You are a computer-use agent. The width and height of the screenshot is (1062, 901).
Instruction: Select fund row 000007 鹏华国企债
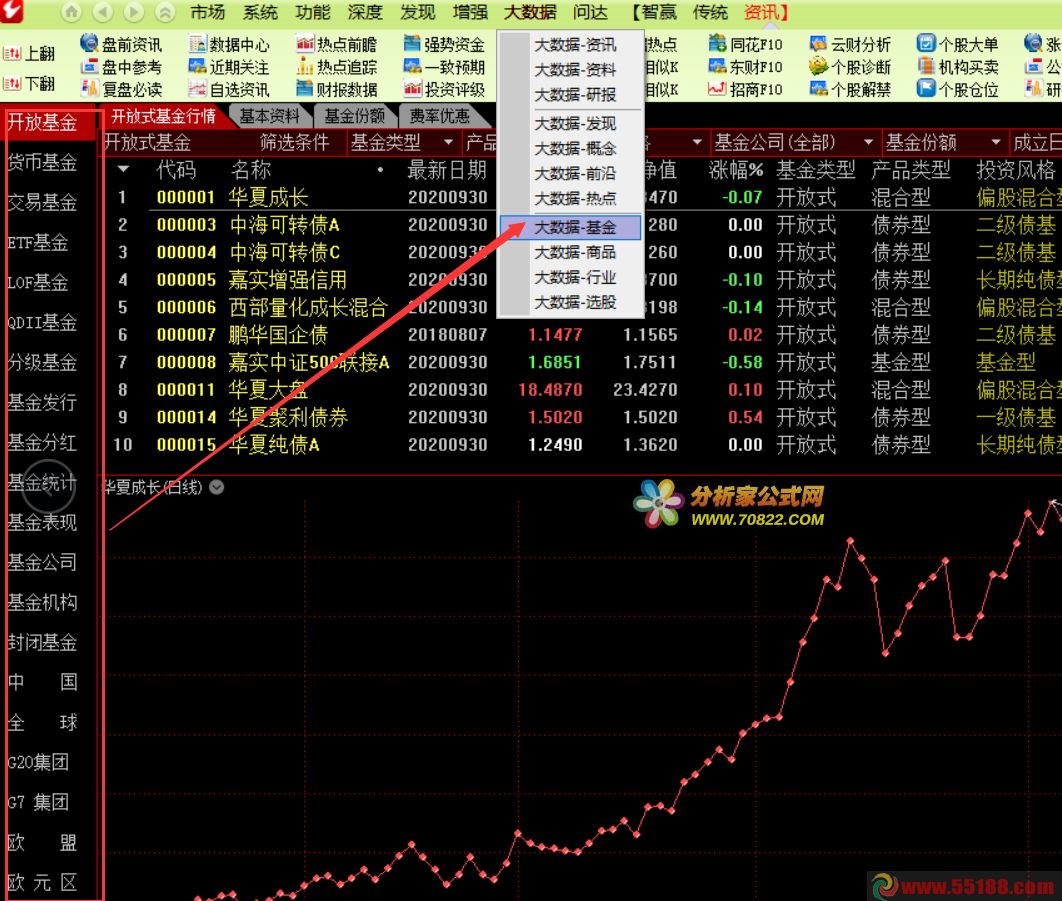click(x=582, y=335)
